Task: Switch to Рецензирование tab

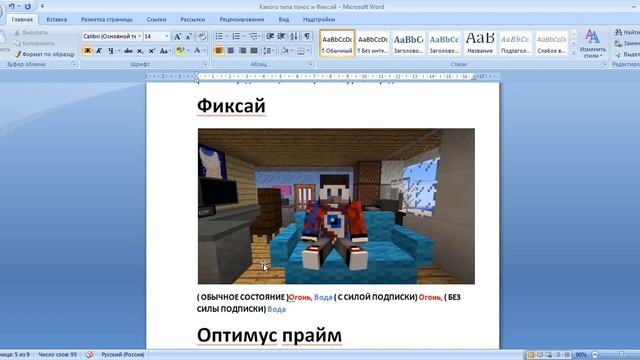Action: tap(242, 19)
